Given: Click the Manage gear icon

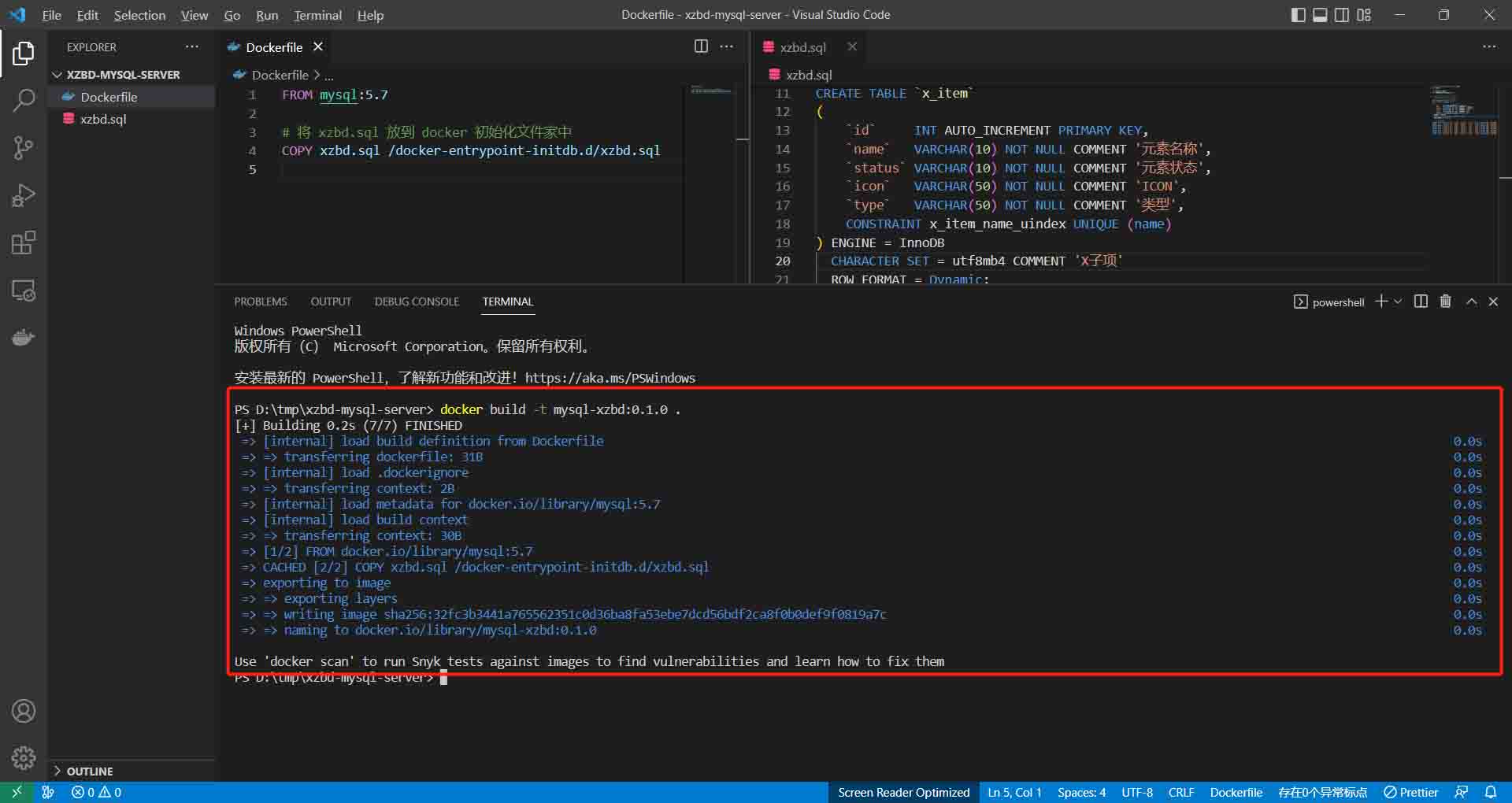Looking at the screenshot, I should point(24,757).
